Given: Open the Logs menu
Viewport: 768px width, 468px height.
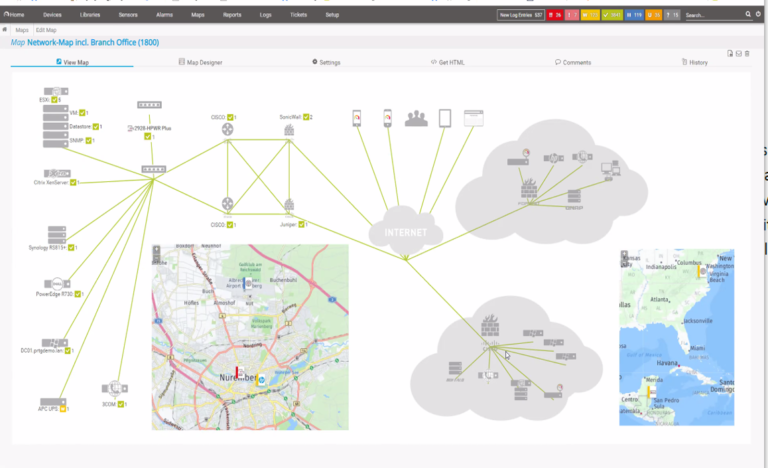Looking at the screenshot, I should [x=265, y=15].
